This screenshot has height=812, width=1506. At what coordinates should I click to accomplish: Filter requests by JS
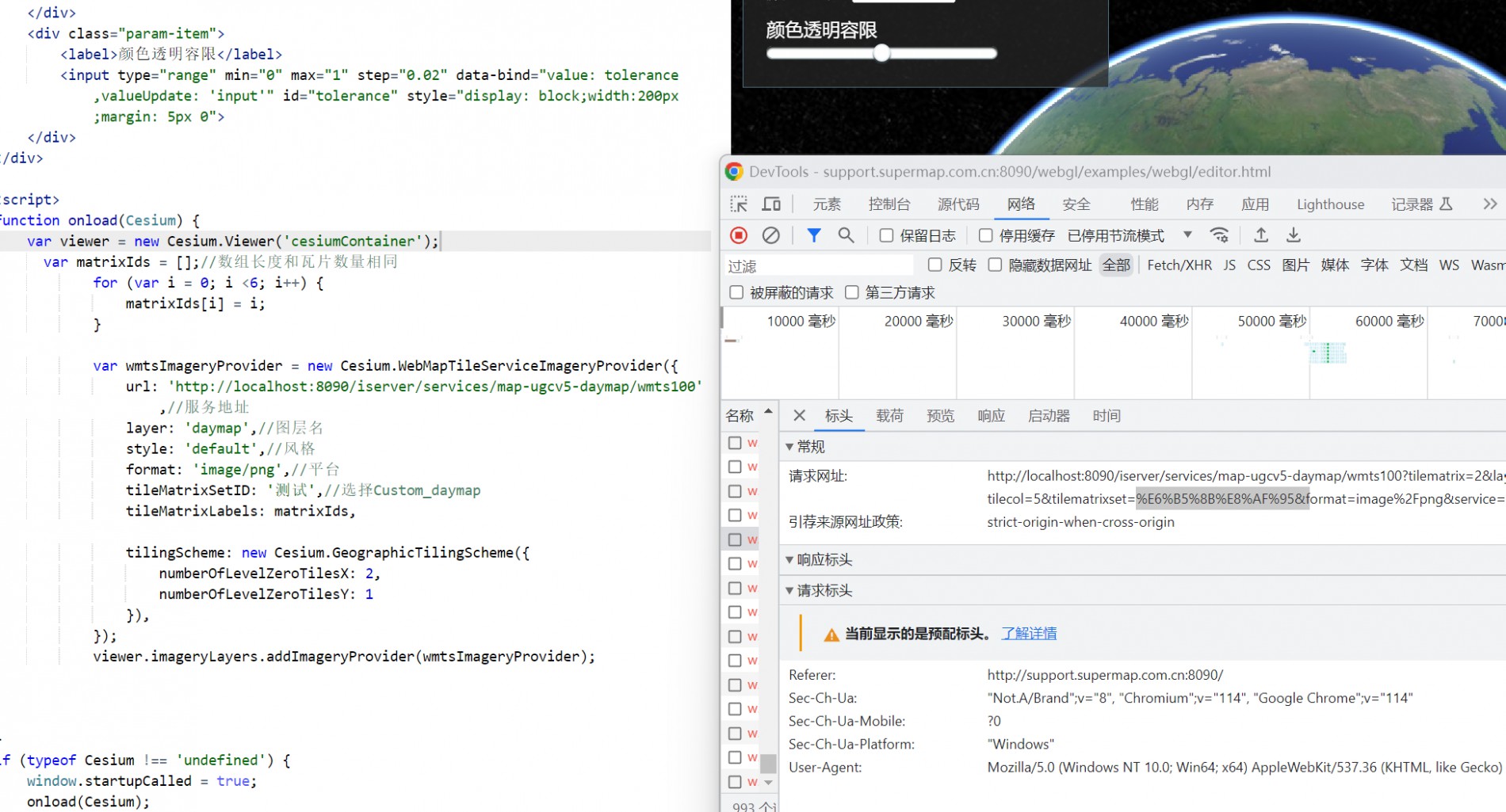coord(1229,265)
